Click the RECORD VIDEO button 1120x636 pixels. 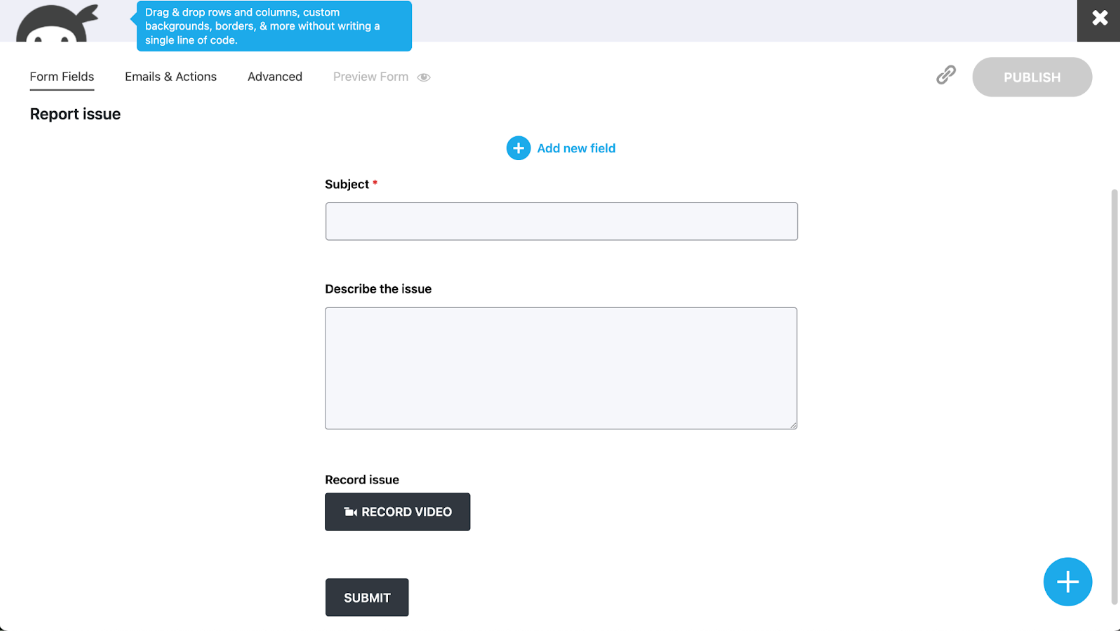397,511
